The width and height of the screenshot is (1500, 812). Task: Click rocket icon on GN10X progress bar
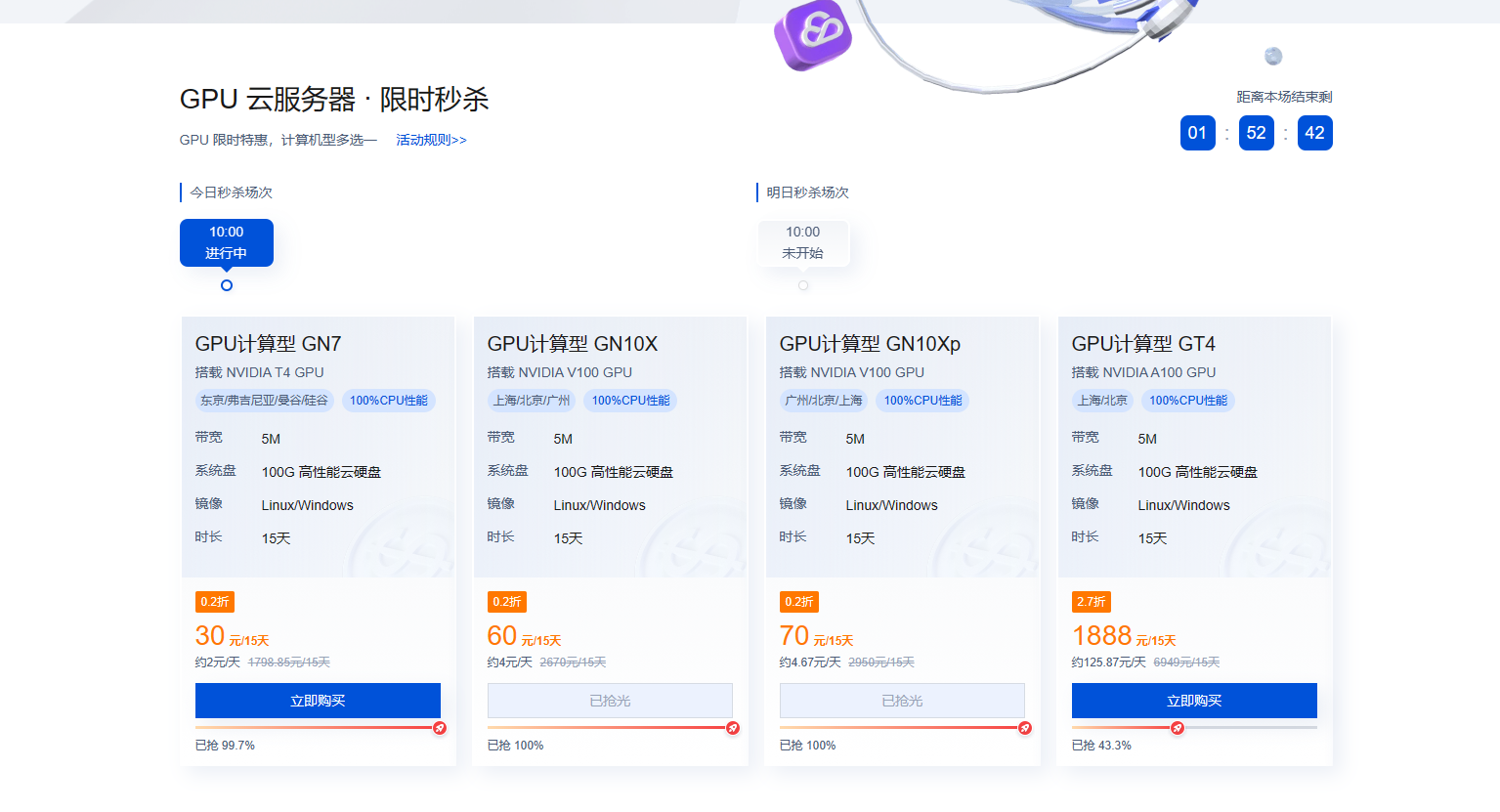[733, 728]
